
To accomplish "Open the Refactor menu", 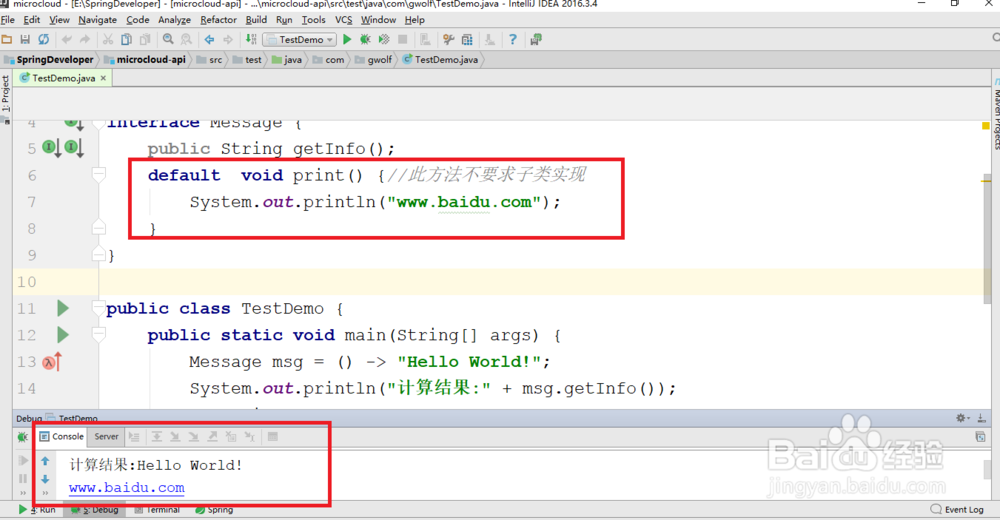I will tap(218, 20).
